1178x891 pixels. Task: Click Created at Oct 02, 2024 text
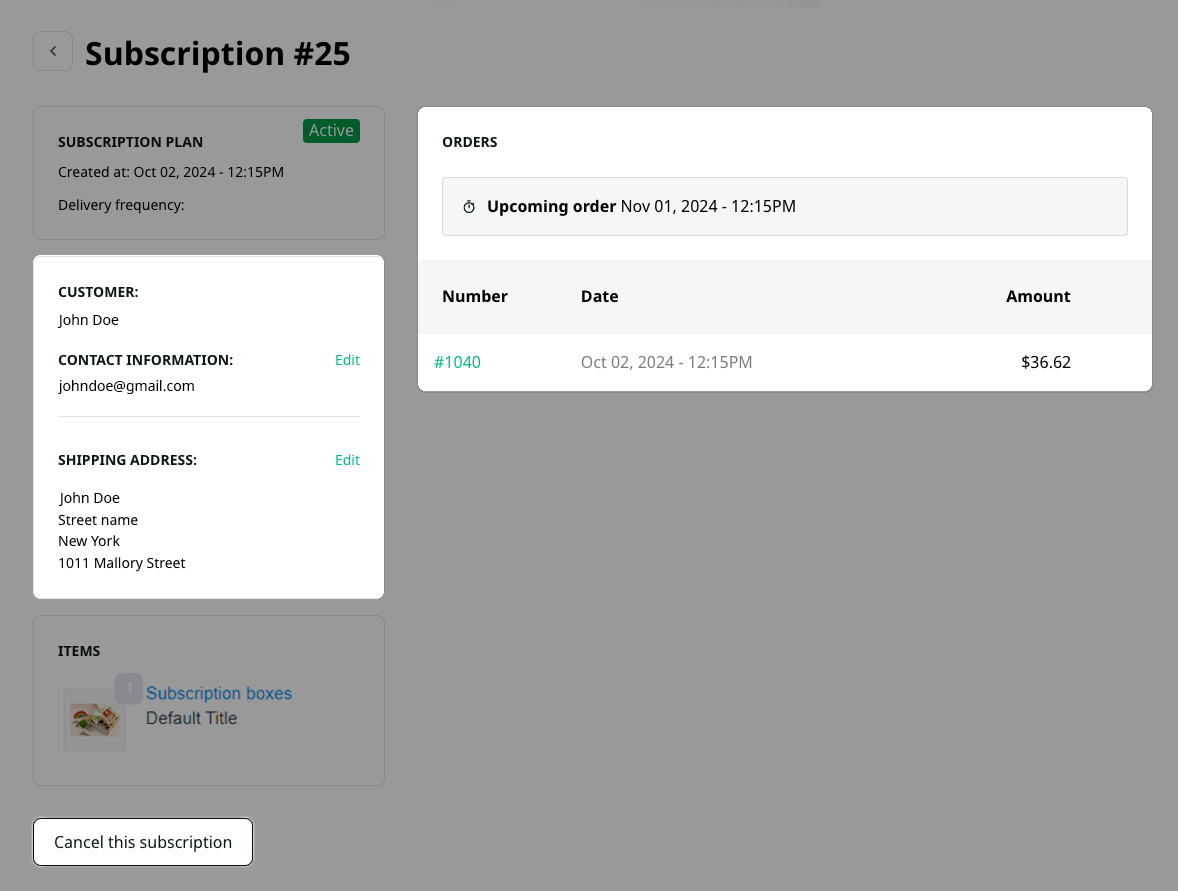171,172
